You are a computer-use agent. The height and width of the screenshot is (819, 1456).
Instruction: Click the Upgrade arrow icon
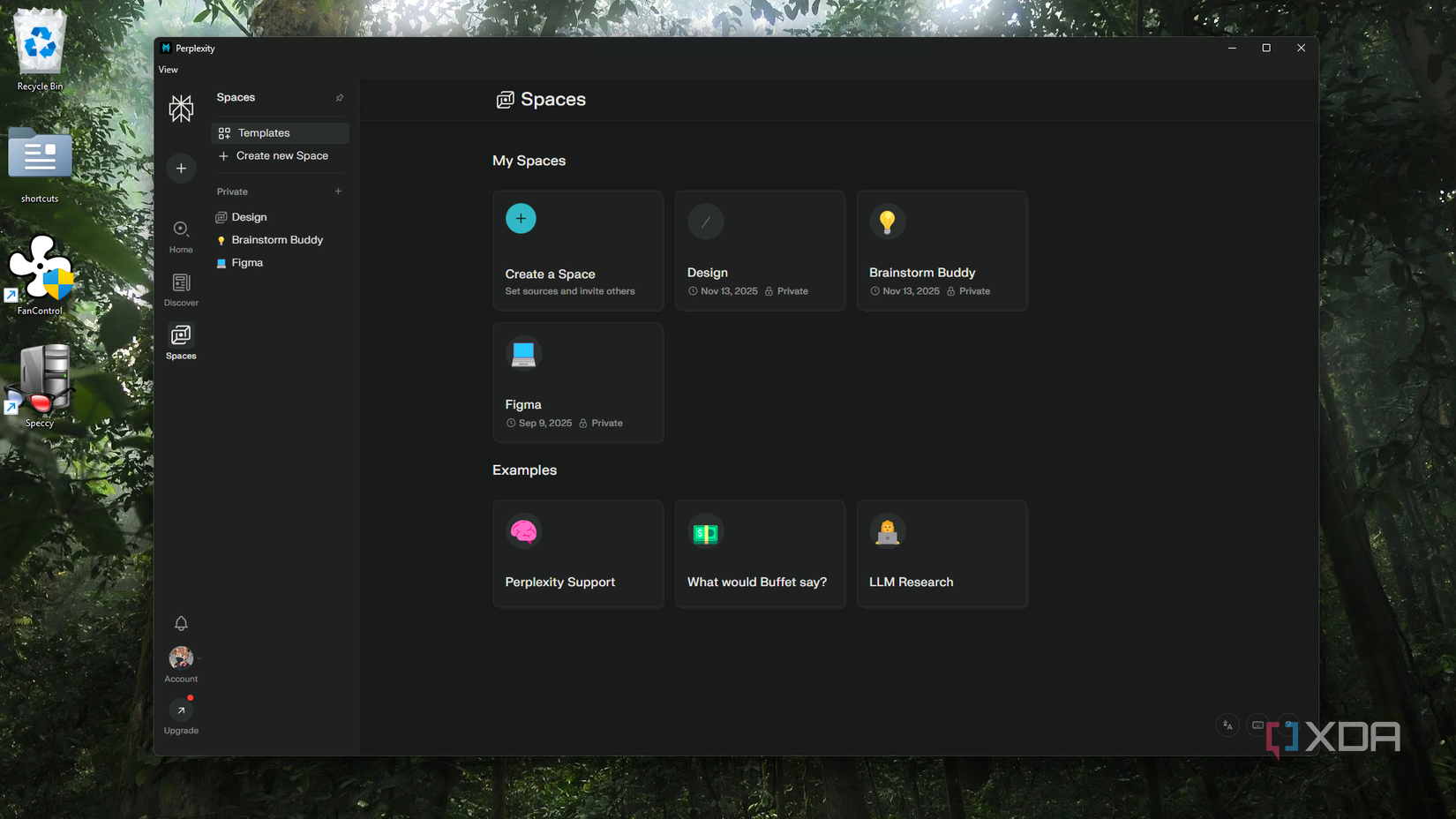(x=181, y=710)
